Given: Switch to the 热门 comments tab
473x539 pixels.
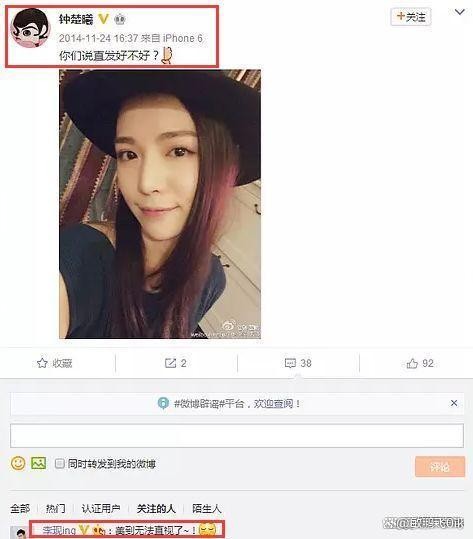Looking at the screenshot, I should coord(56,508).
